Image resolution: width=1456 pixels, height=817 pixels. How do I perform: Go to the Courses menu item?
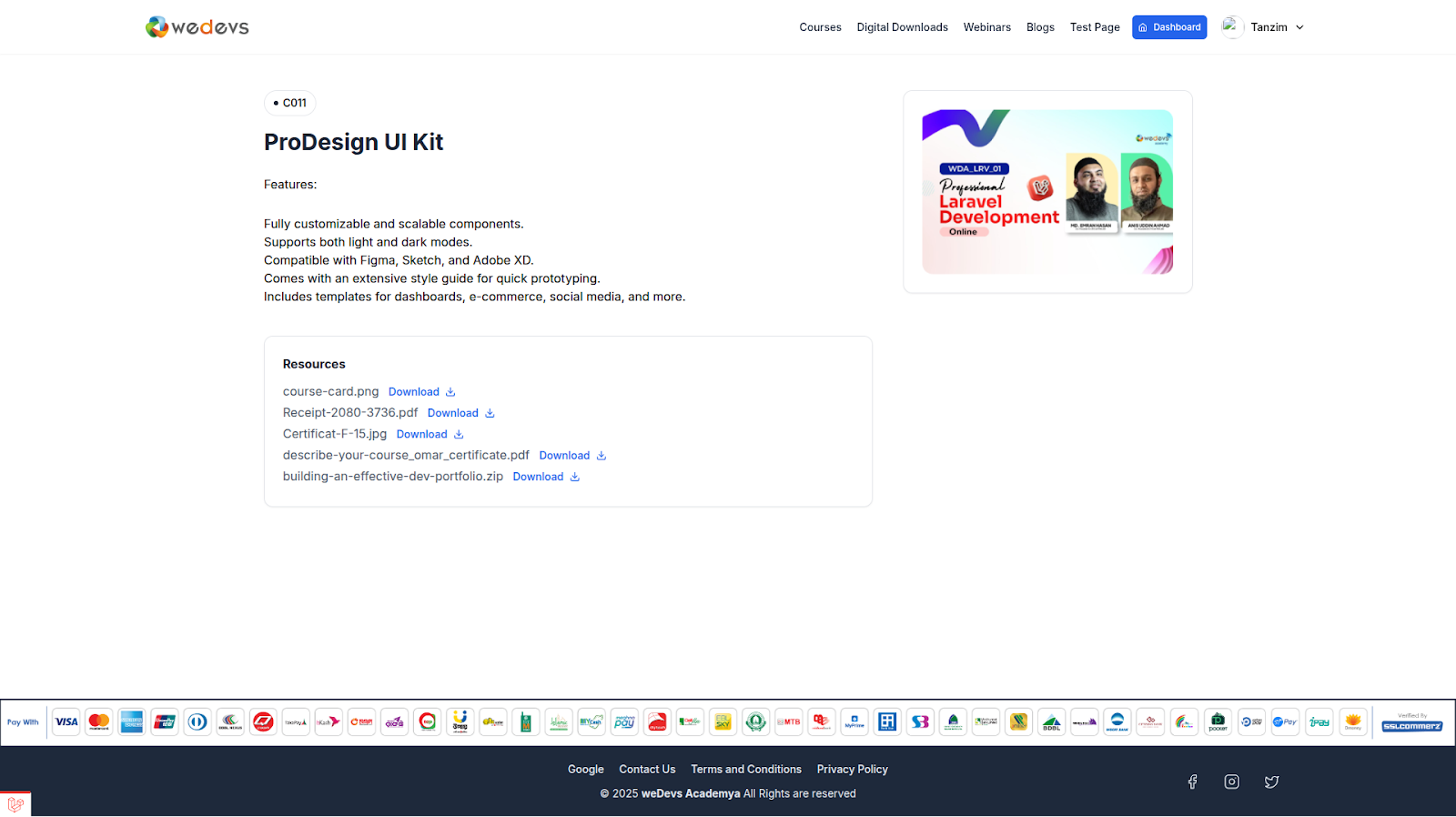click(820, 27)
